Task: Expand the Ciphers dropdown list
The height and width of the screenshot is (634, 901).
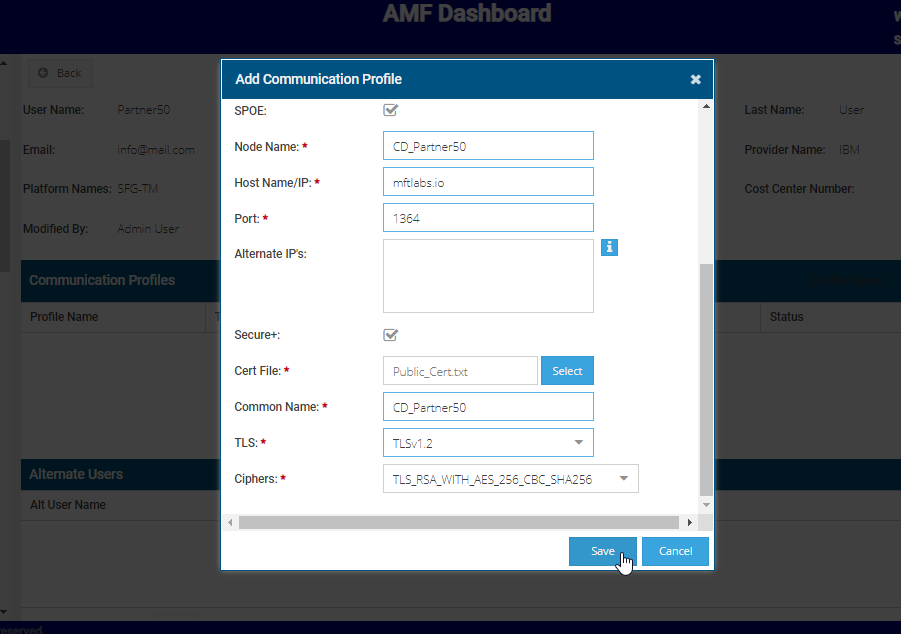Action: pos(510,479)
